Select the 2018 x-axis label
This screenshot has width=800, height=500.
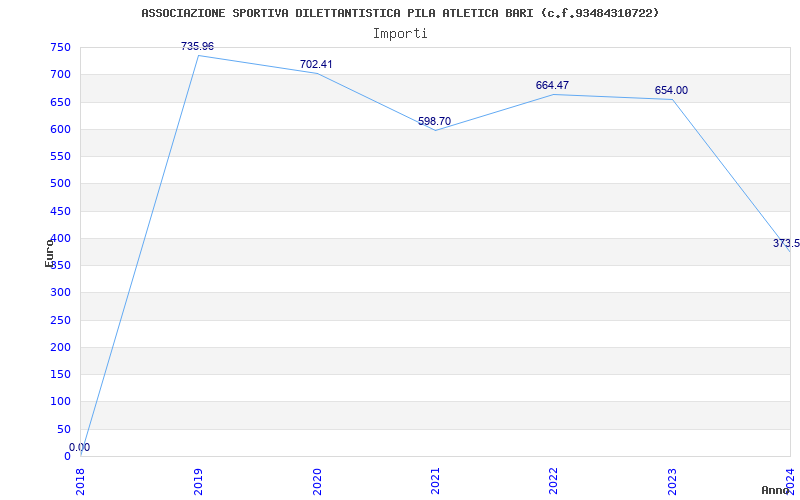[81, 481]
